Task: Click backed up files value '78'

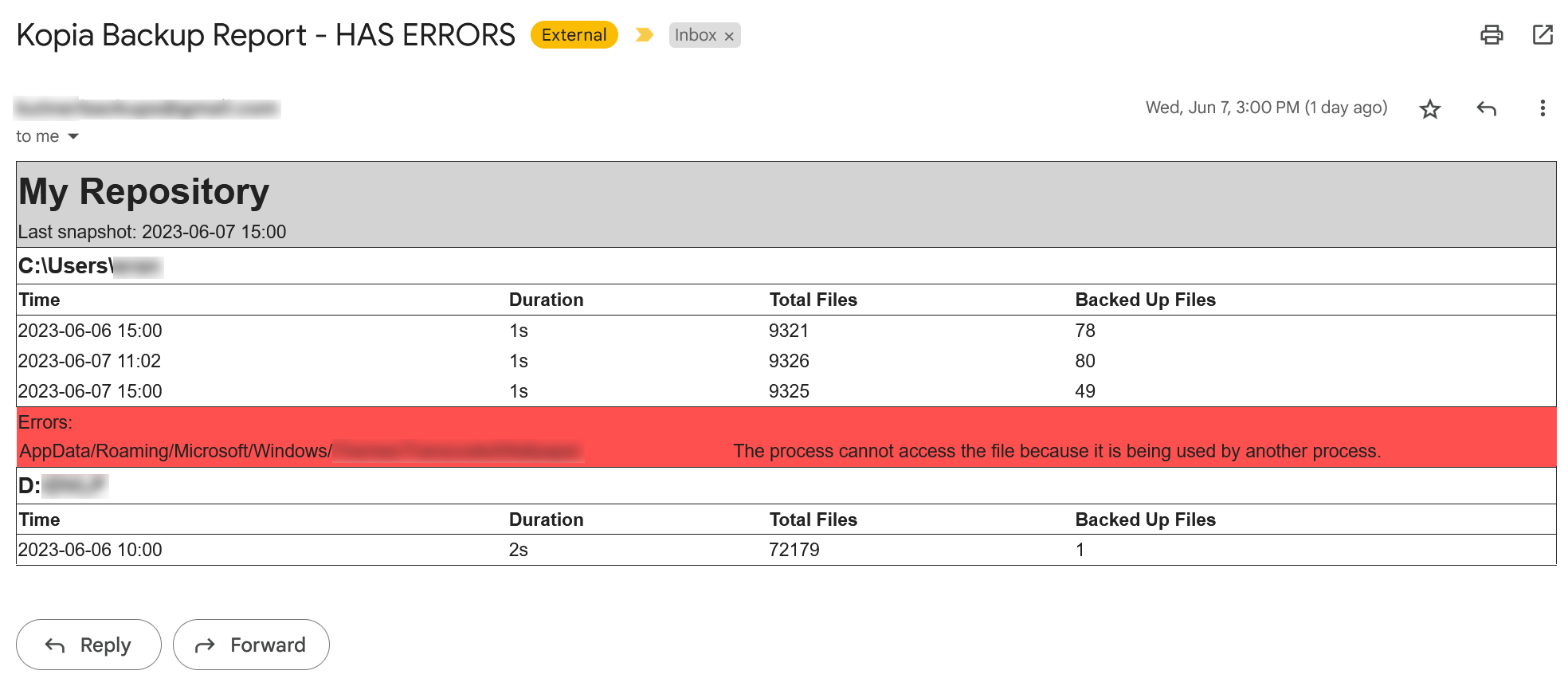Action: [x=1085, y=331]
